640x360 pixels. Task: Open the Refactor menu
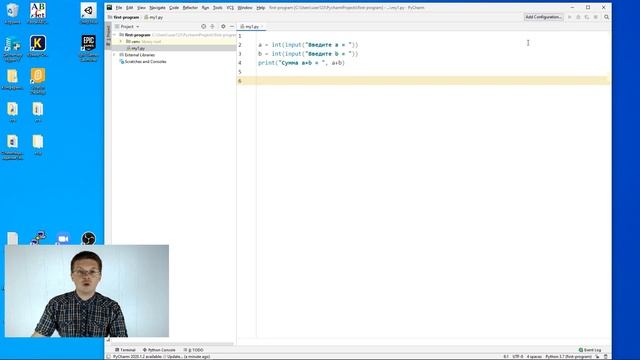click(x=190, y=8)
